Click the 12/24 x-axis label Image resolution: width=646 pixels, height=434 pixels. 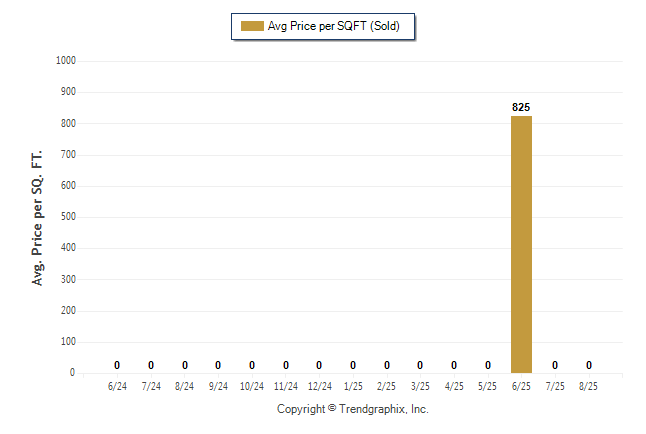click(320, 386)
